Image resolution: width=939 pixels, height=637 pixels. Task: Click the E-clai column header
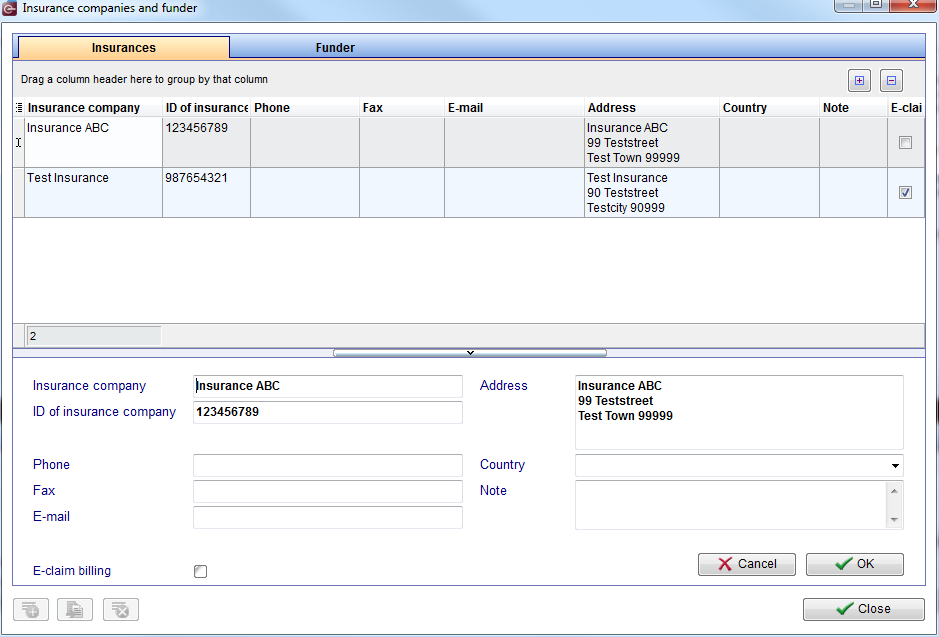906,108
